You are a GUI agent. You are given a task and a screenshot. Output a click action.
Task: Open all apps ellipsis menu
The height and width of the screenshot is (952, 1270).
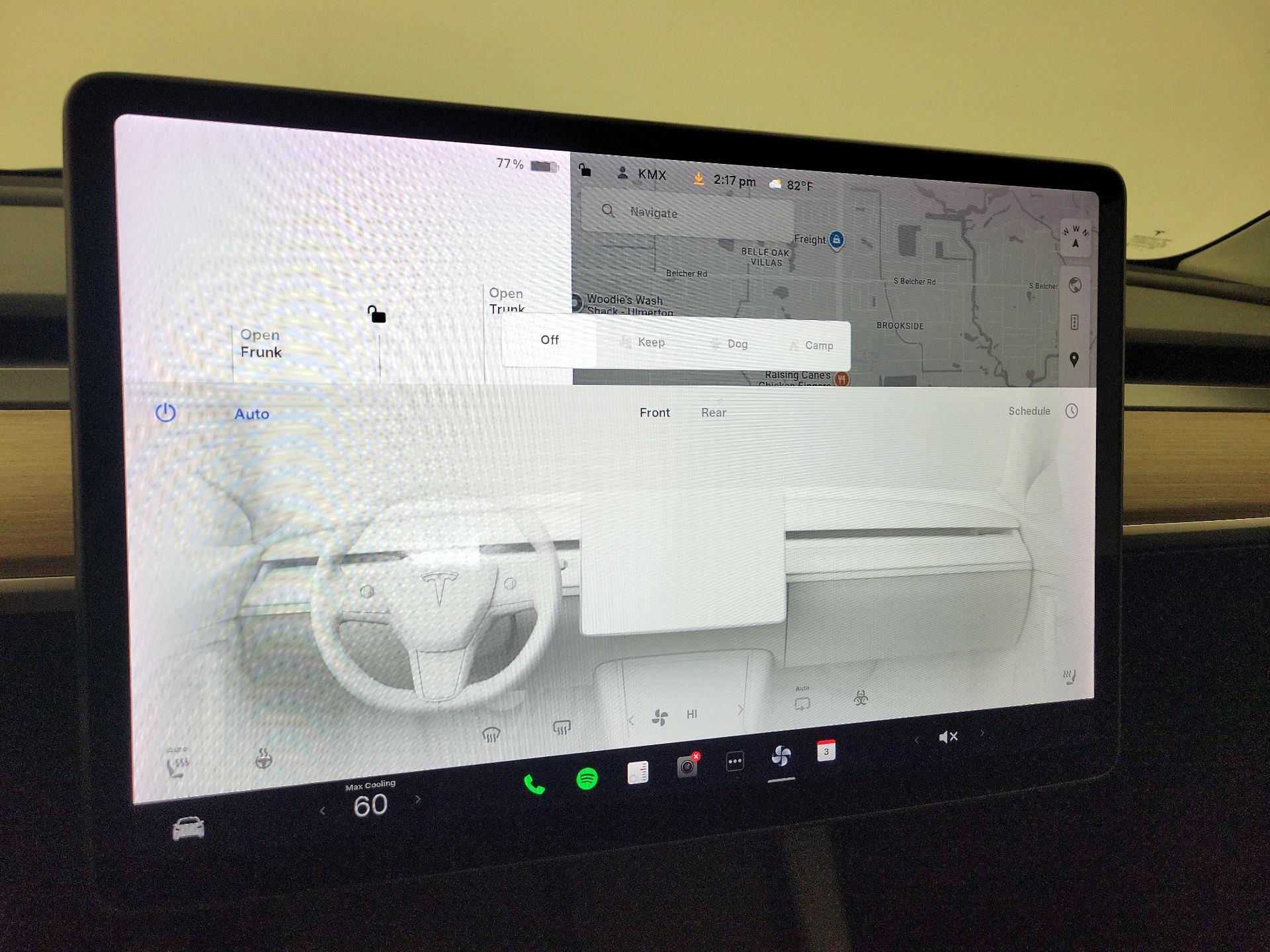point(735,762)
